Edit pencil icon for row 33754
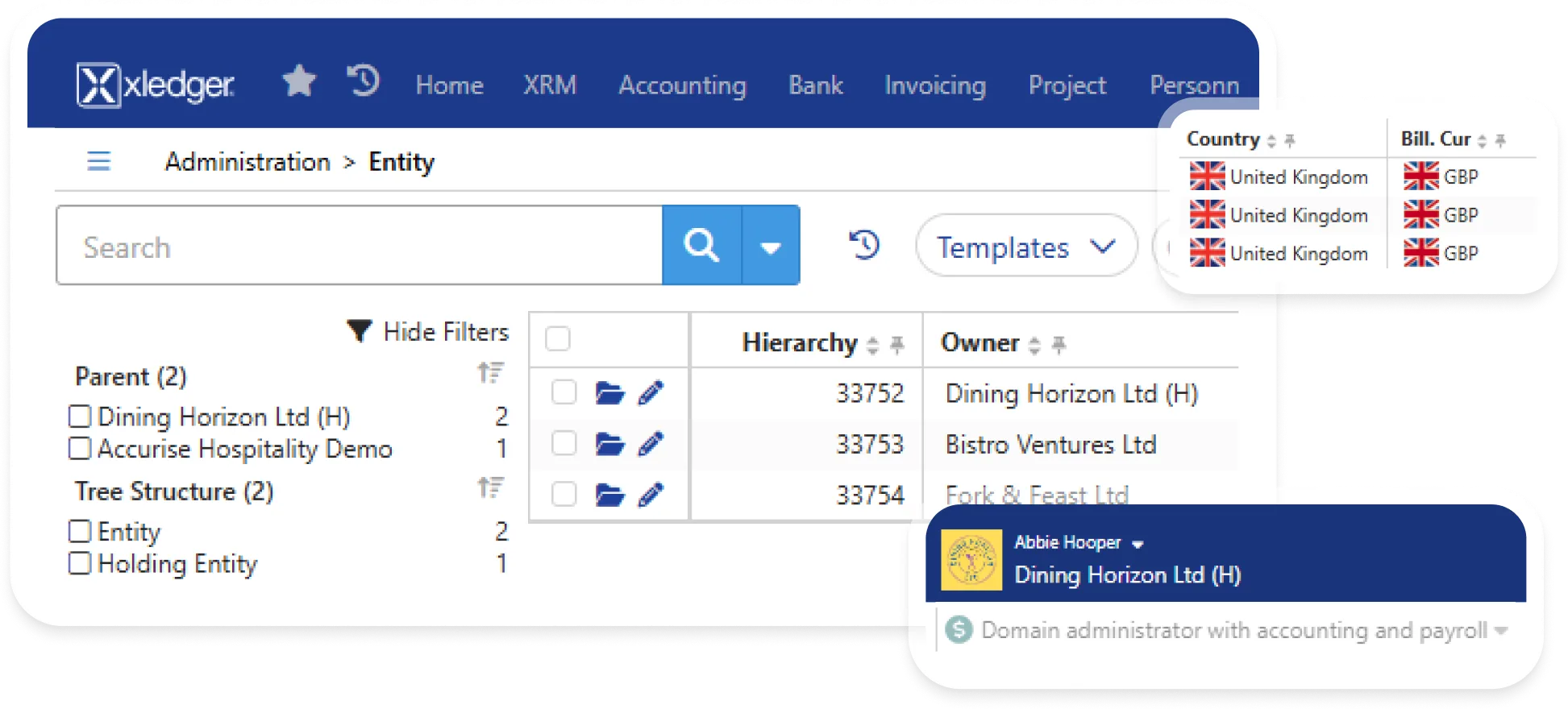Viewport: 1568px width, 709px height. 651,494
